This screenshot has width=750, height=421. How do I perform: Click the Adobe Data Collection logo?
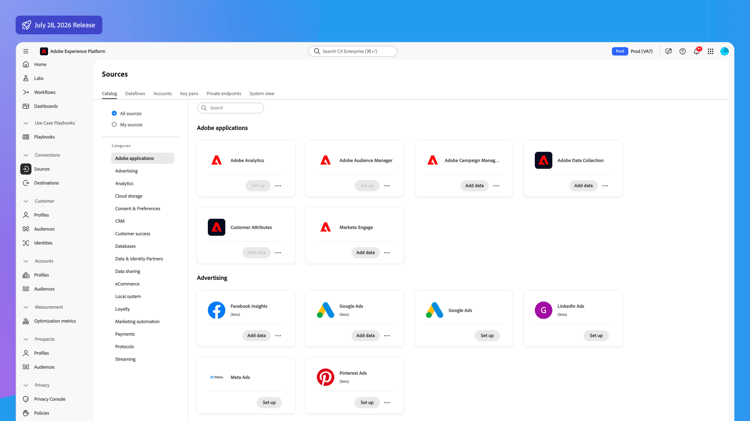tap(543, 160)
